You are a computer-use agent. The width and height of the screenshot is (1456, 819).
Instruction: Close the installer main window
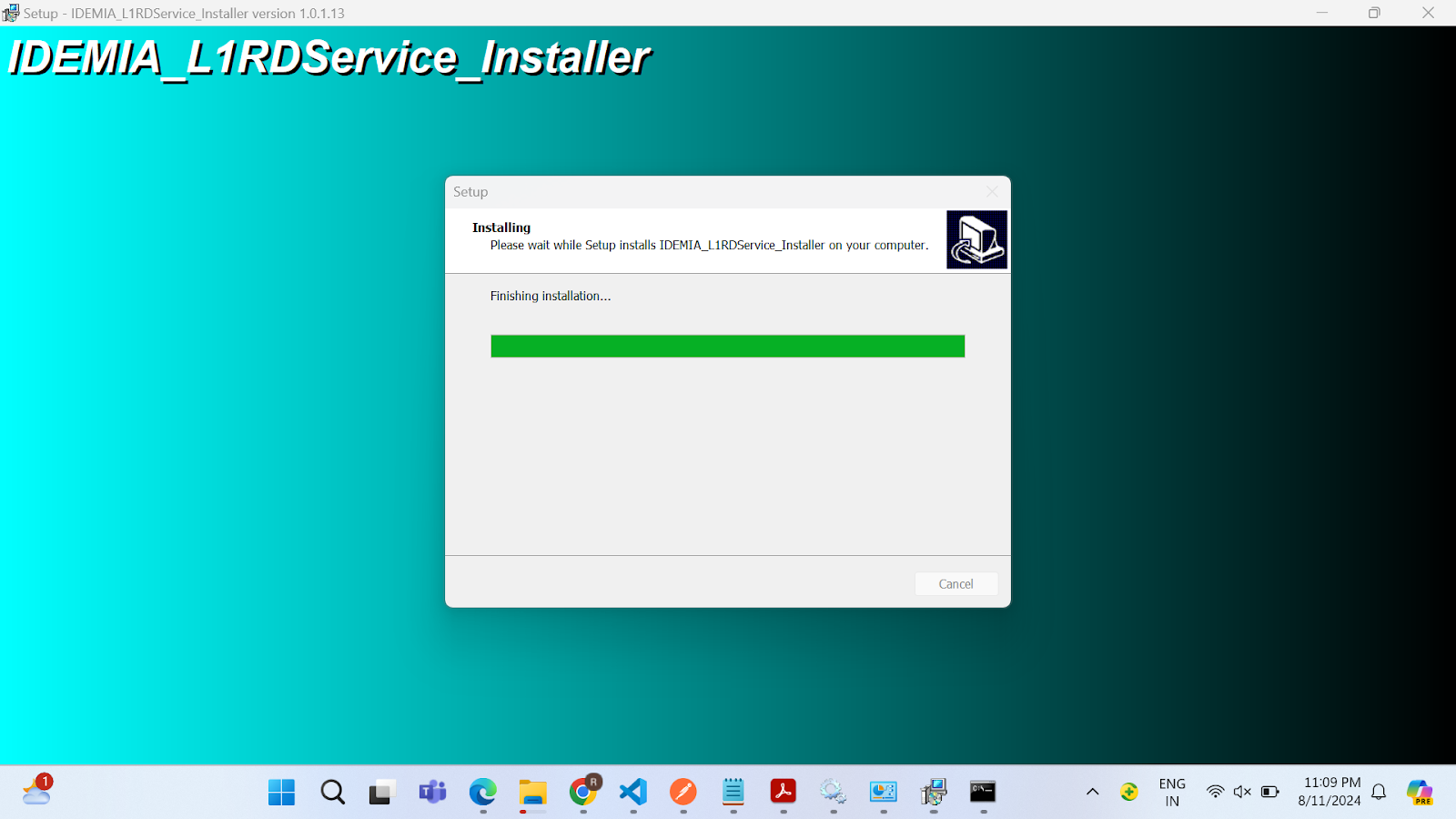point(1428,13)
